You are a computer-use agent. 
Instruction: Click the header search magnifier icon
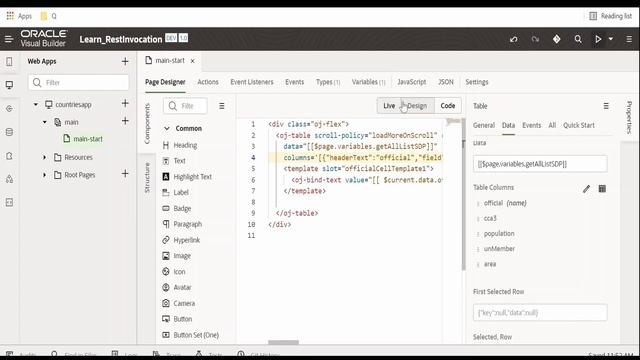tap(578, 39)
